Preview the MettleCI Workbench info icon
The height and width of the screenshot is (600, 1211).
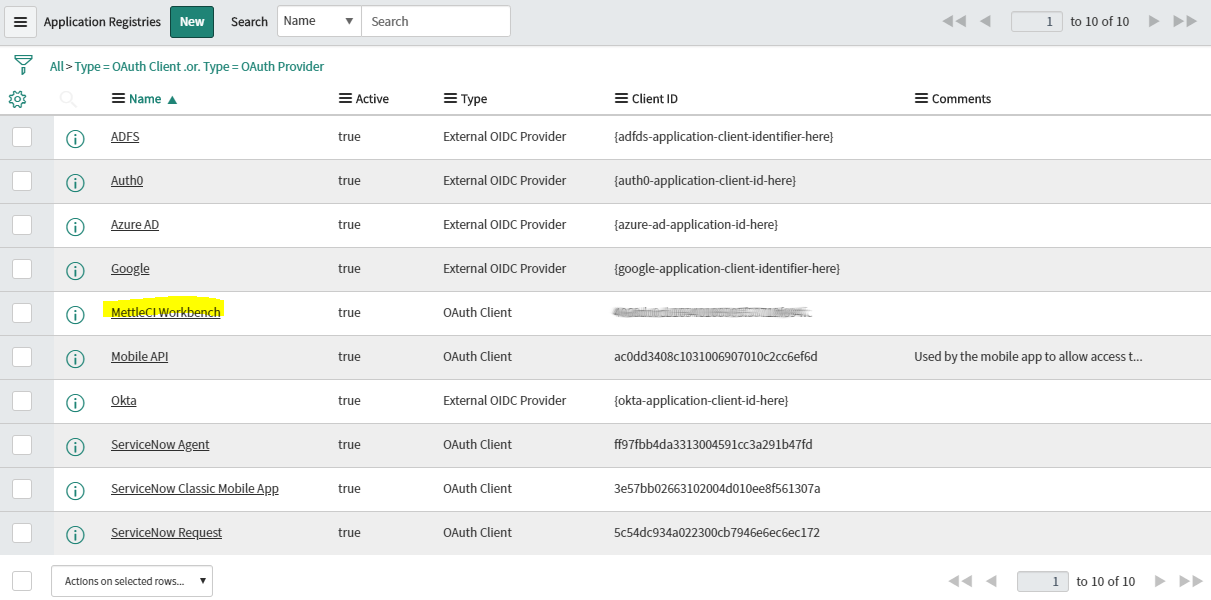coord(75,314)
